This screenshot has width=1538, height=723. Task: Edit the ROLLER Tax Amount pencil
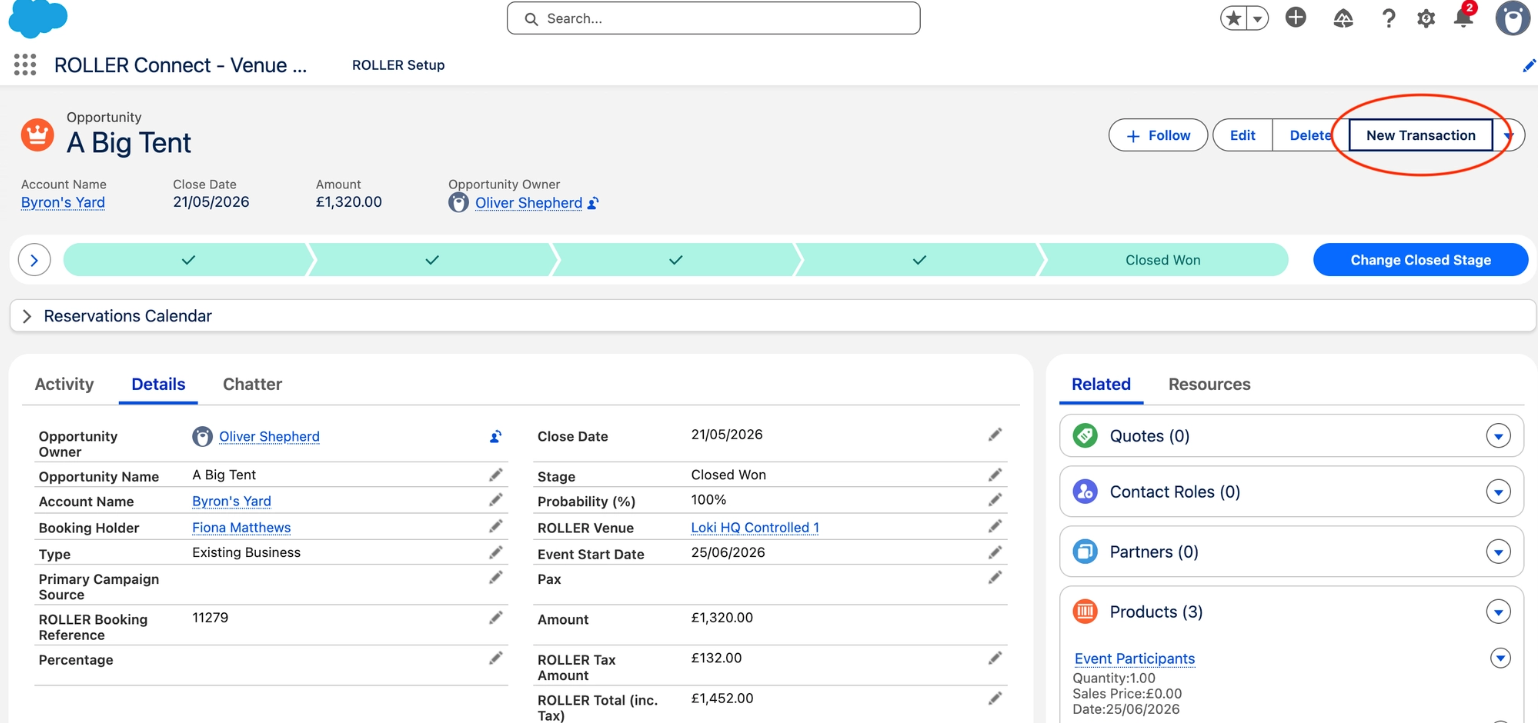point(995,658)
